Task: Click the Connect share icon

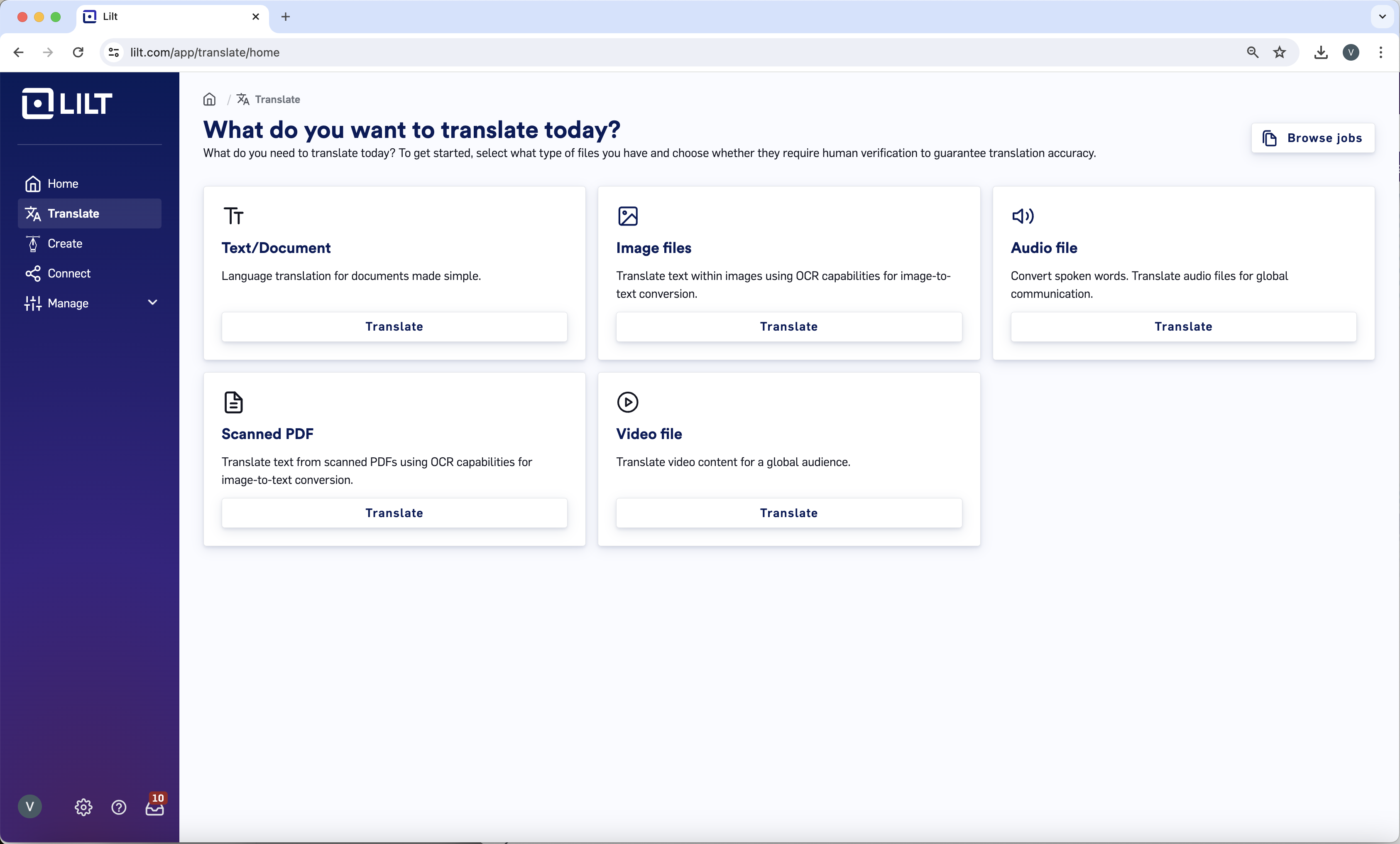Action: (x=33, y=273)
